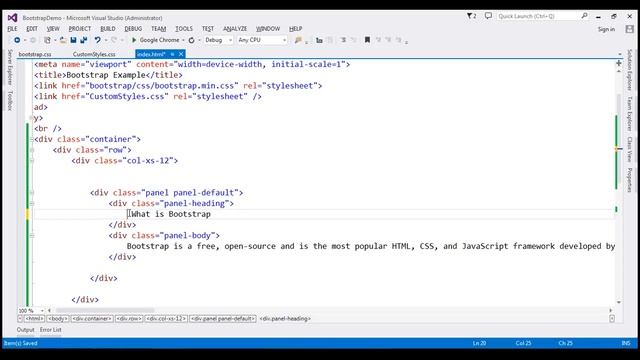The width and height of the screenshot is (640, 360).
Task: Open the EDIT menu
Action: (32, 29)
